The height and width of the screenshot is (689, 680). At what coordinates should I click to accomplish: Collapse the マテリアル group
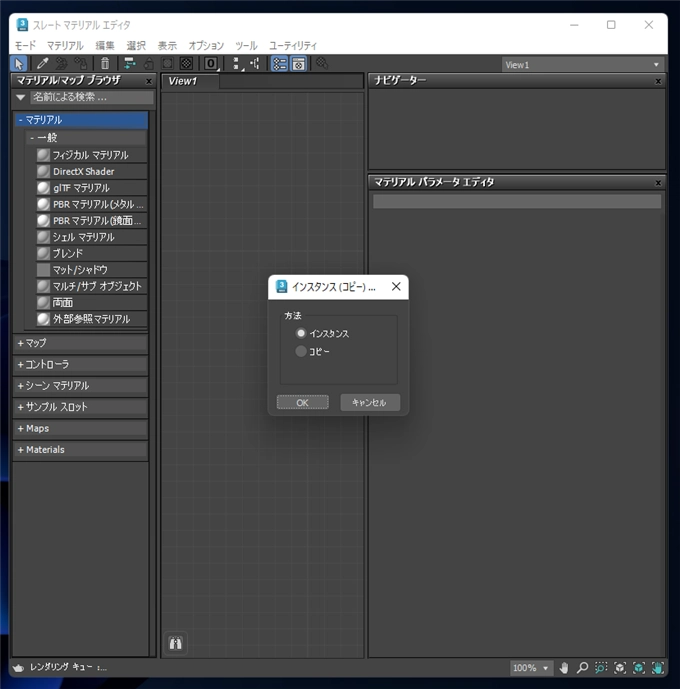coord(81,120)
